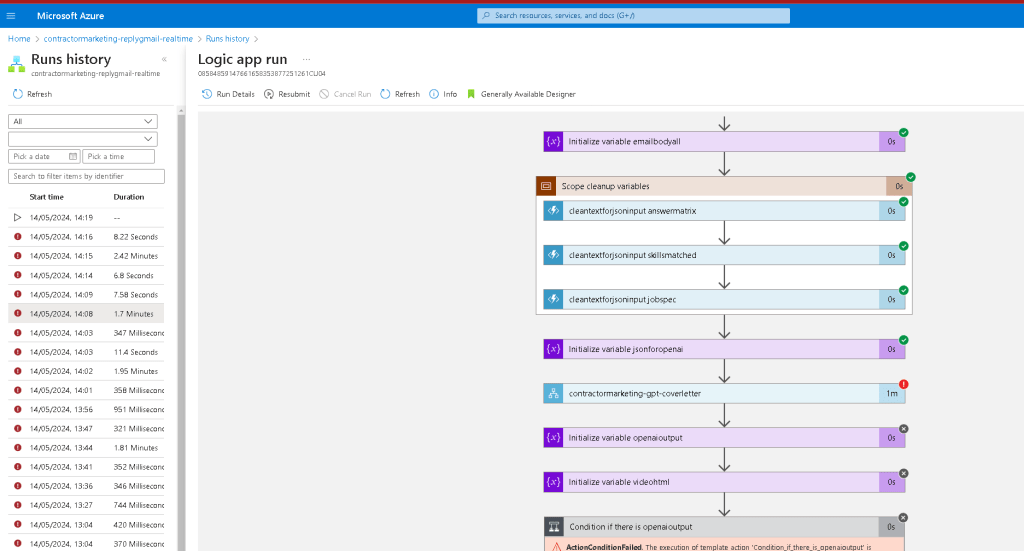Open the Azure portal hamburger menu
This screenshot has width=1024, height=551.
click(11, 16)
